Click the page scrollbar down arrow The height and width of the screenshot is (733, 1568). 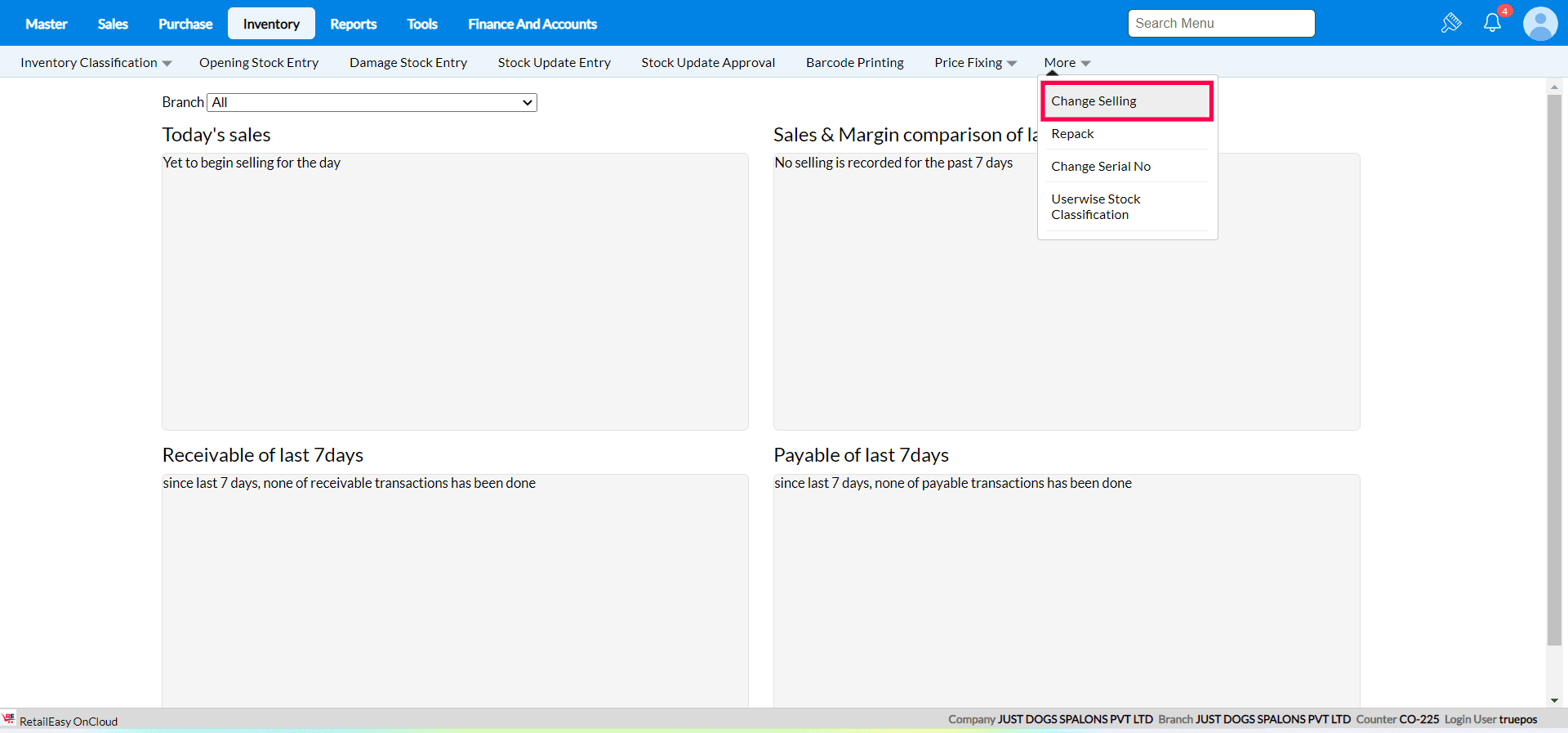tap(1554, 700)
